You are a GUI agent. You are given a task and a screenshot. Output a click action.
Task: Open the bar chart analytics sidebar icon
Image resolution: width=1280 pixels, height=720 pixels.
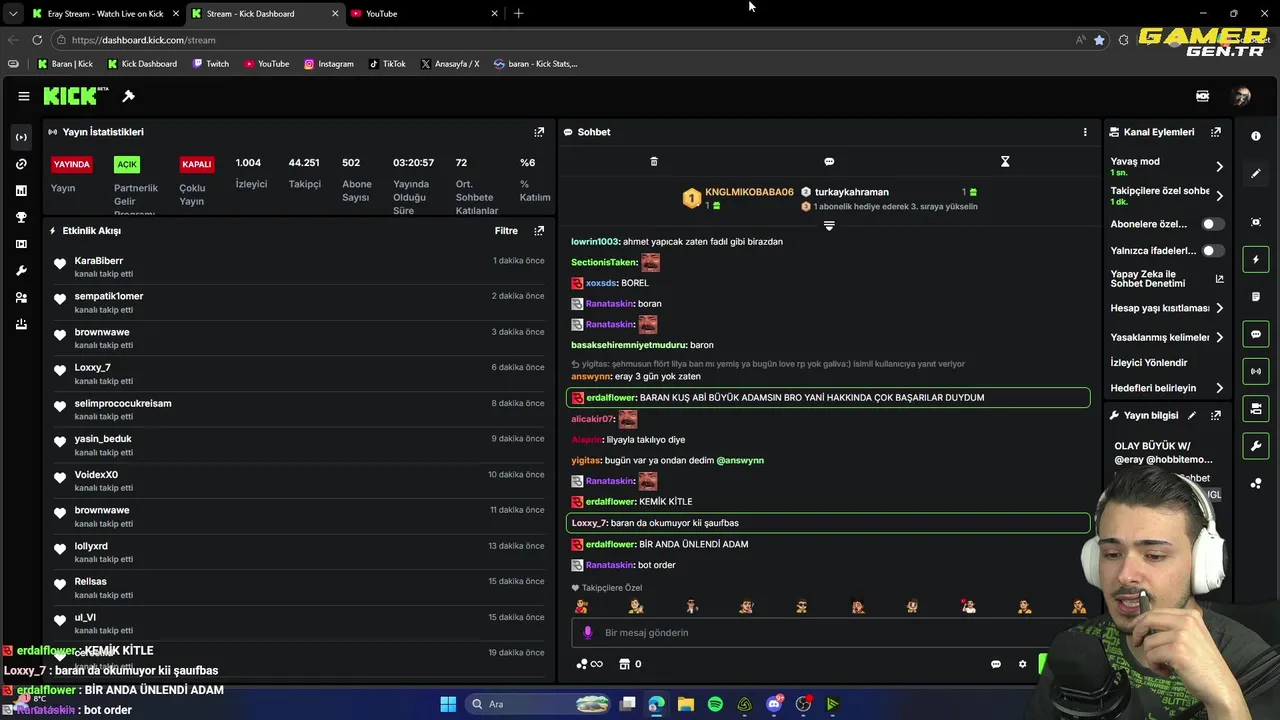click(x=21, y=190)
